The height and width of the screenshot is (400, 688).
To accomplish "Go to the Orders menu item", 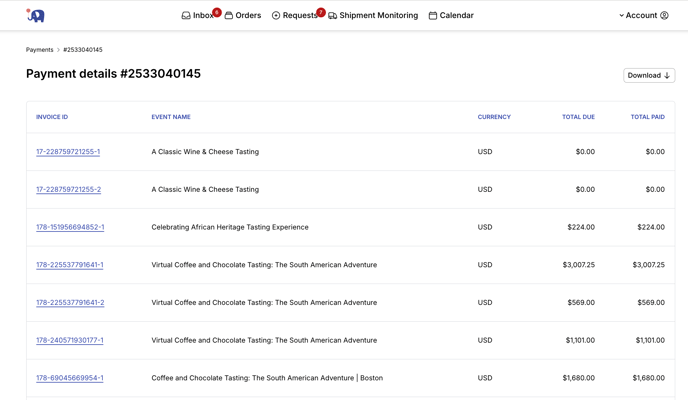I will 248,16.
